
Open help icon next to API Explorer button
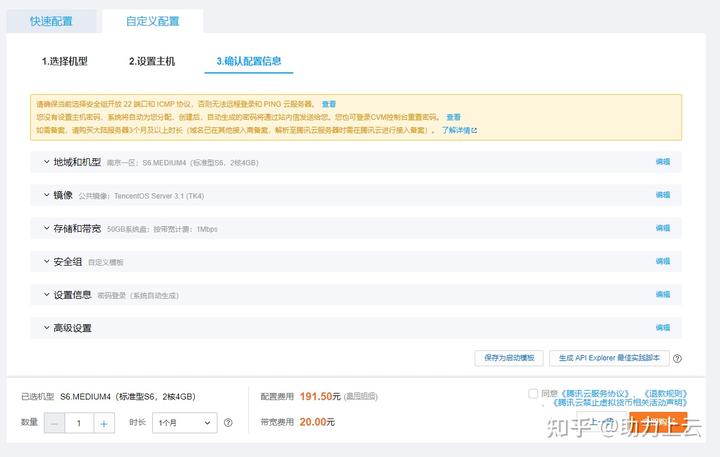[x=677, y=359]
